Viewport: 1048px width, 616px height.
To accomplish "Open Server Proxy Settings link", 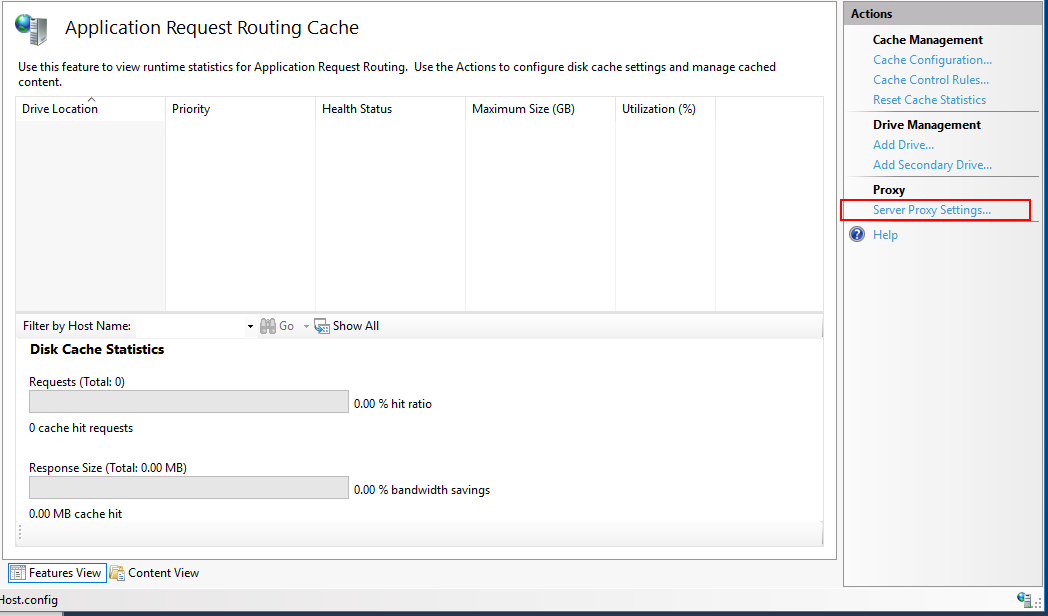I will [x=931, y=210].
